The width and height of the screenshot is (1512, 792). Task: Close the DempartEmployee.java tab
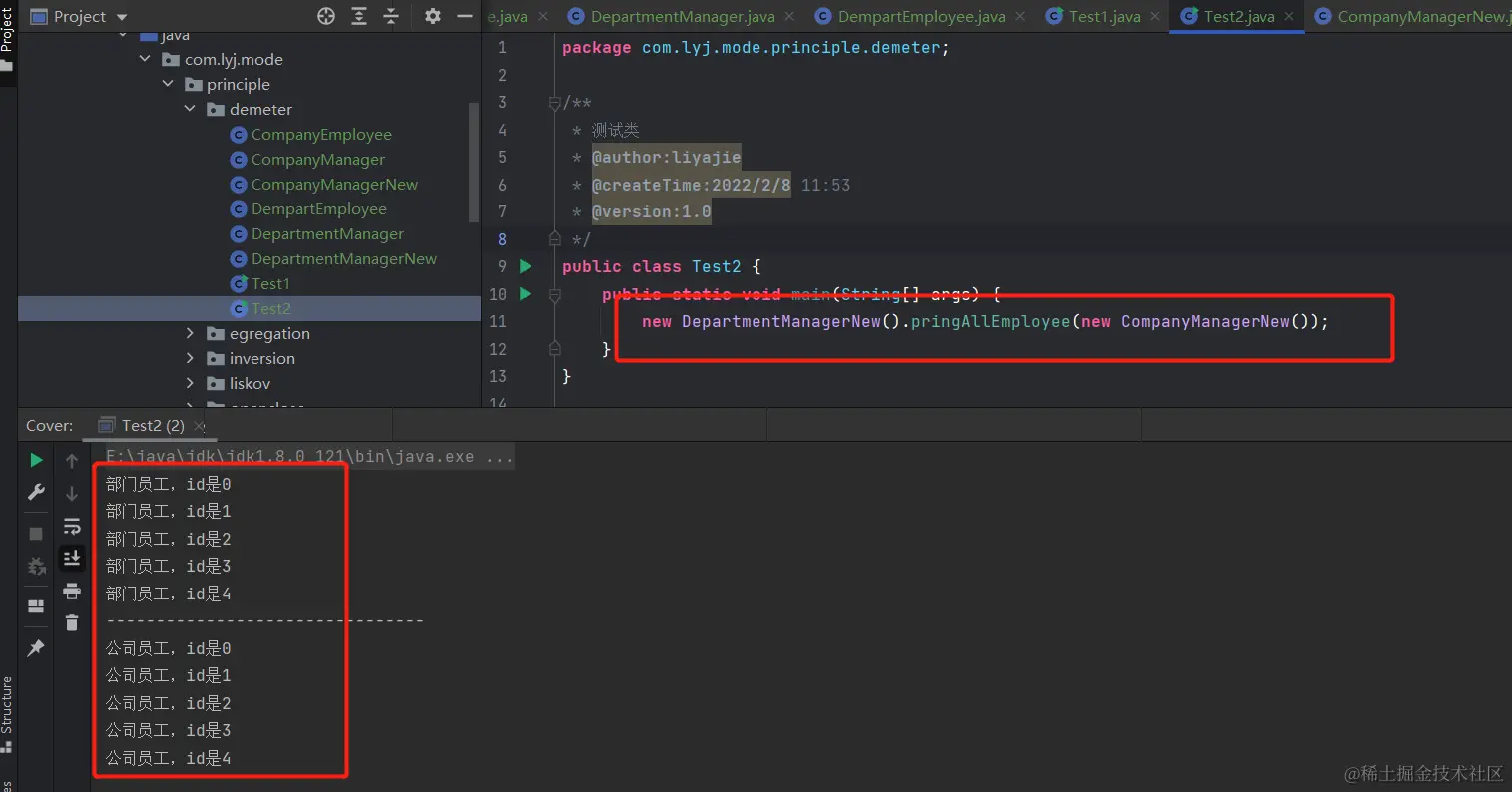click(1021, 17)
